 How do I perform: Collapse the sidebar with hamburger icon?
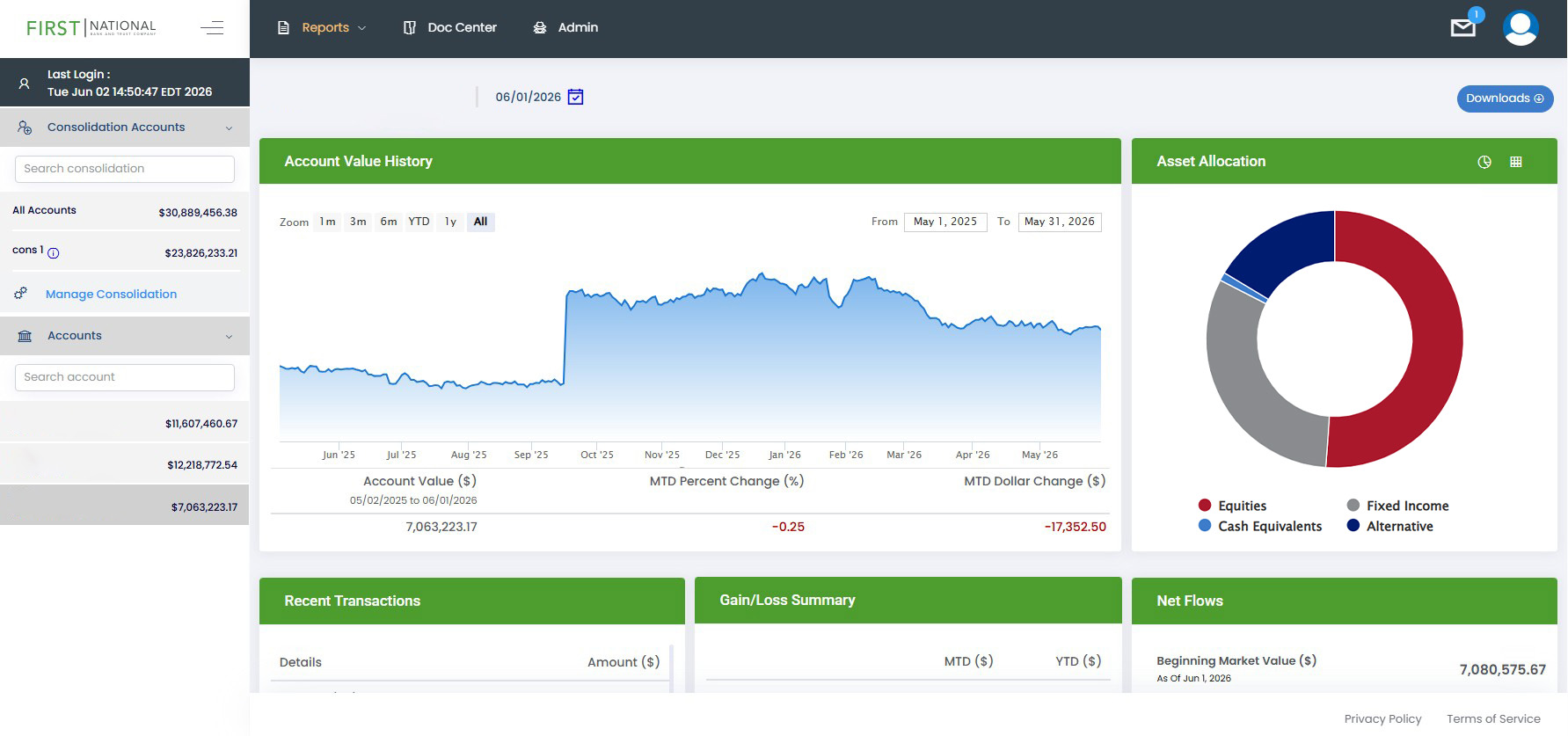coord(212,28)
